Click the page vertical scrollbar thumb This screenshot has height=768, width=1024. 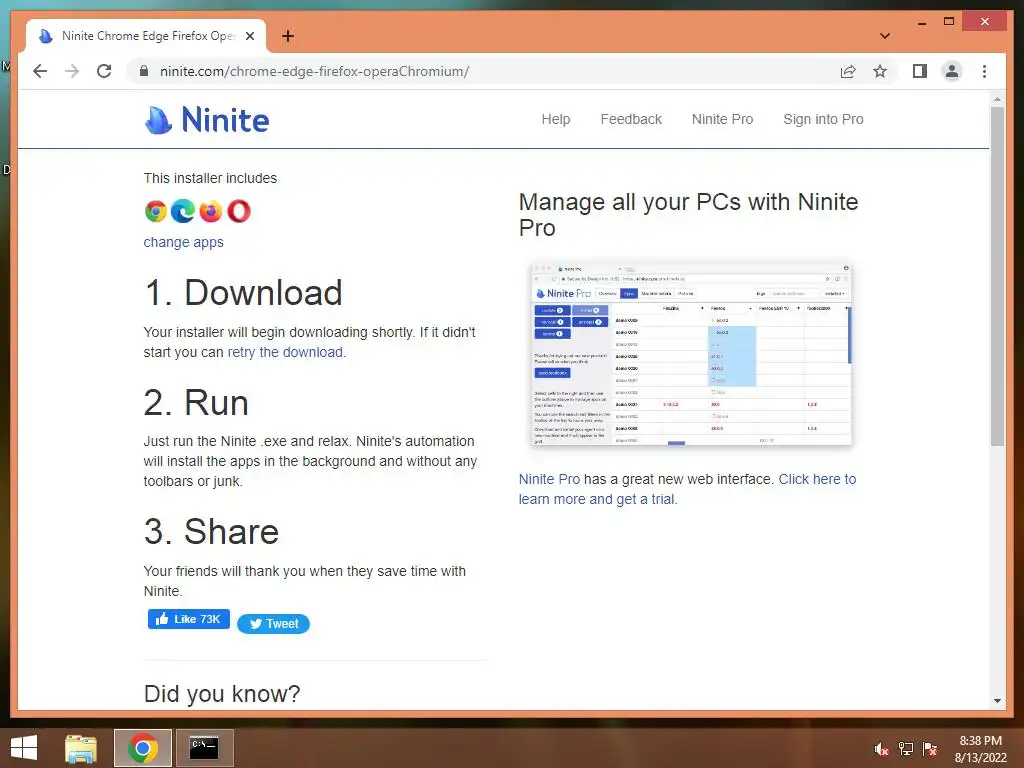[997, 276]
